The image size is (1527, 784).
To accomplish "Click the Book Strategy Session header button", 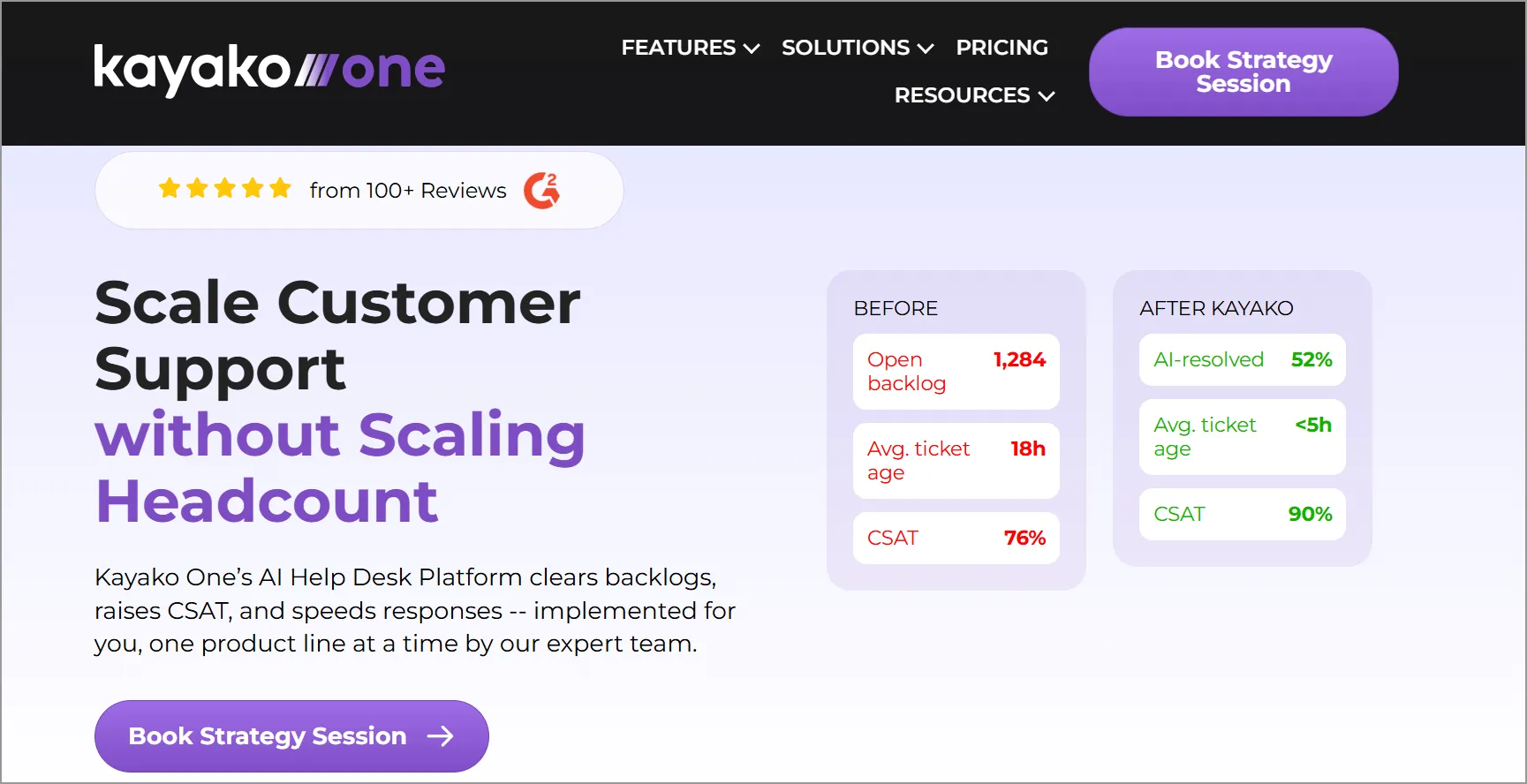I will [1242, 72].
